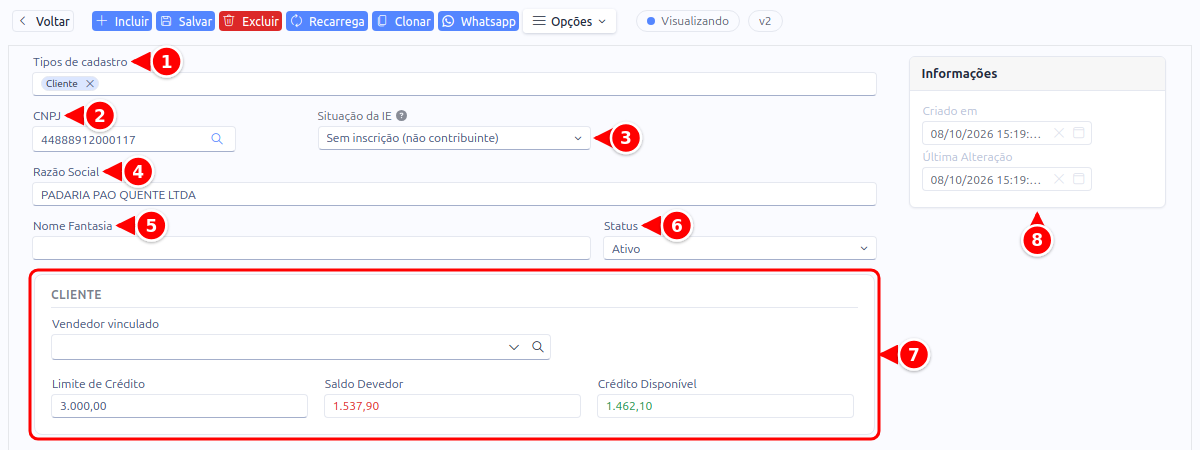1200x450 pixels.
Task: Click the Razão Social field
Action: pos(454,195)
